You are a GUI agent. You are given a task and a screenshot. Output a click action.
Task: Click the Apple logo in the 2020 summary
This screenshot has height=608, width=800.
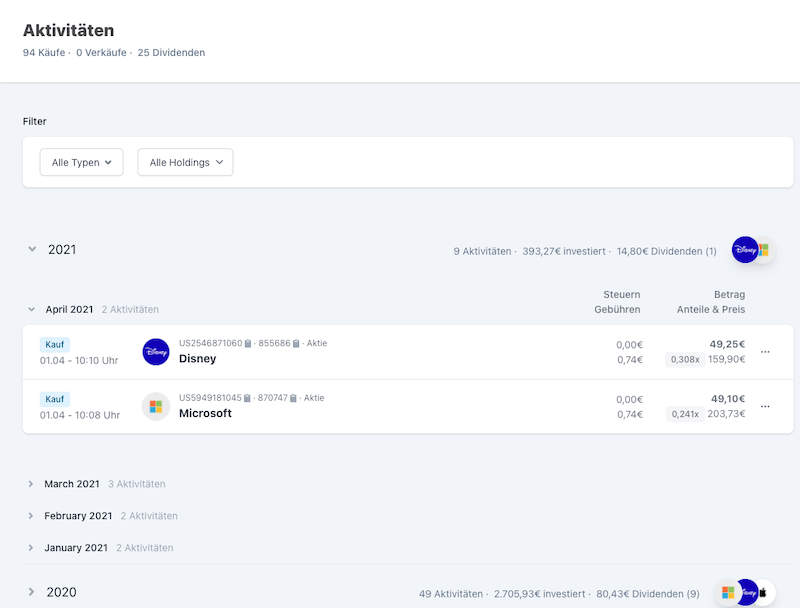[762, 593]
